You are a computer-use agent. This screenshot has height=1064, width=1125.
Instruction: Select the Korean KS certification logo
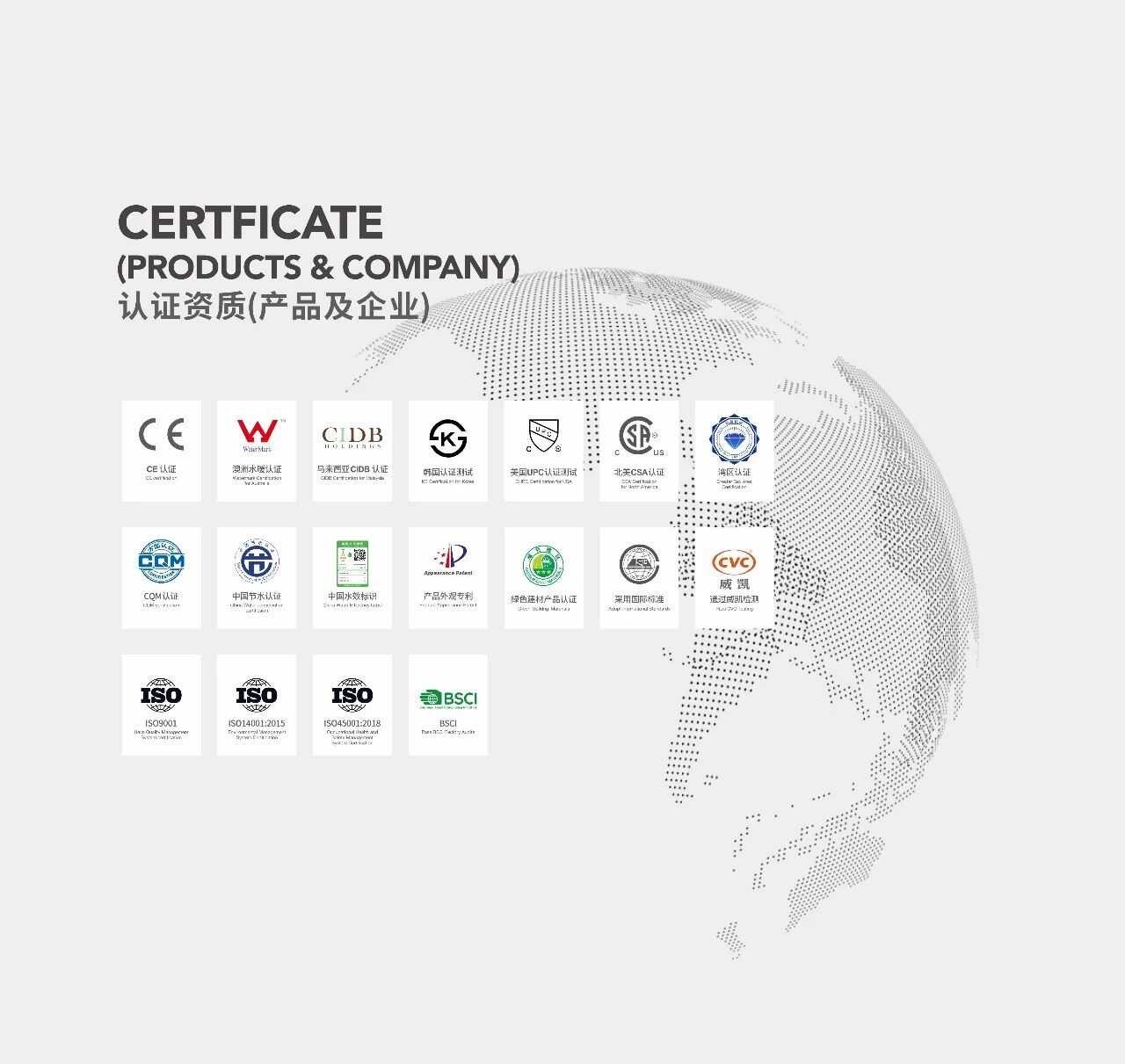pos(448,438)
